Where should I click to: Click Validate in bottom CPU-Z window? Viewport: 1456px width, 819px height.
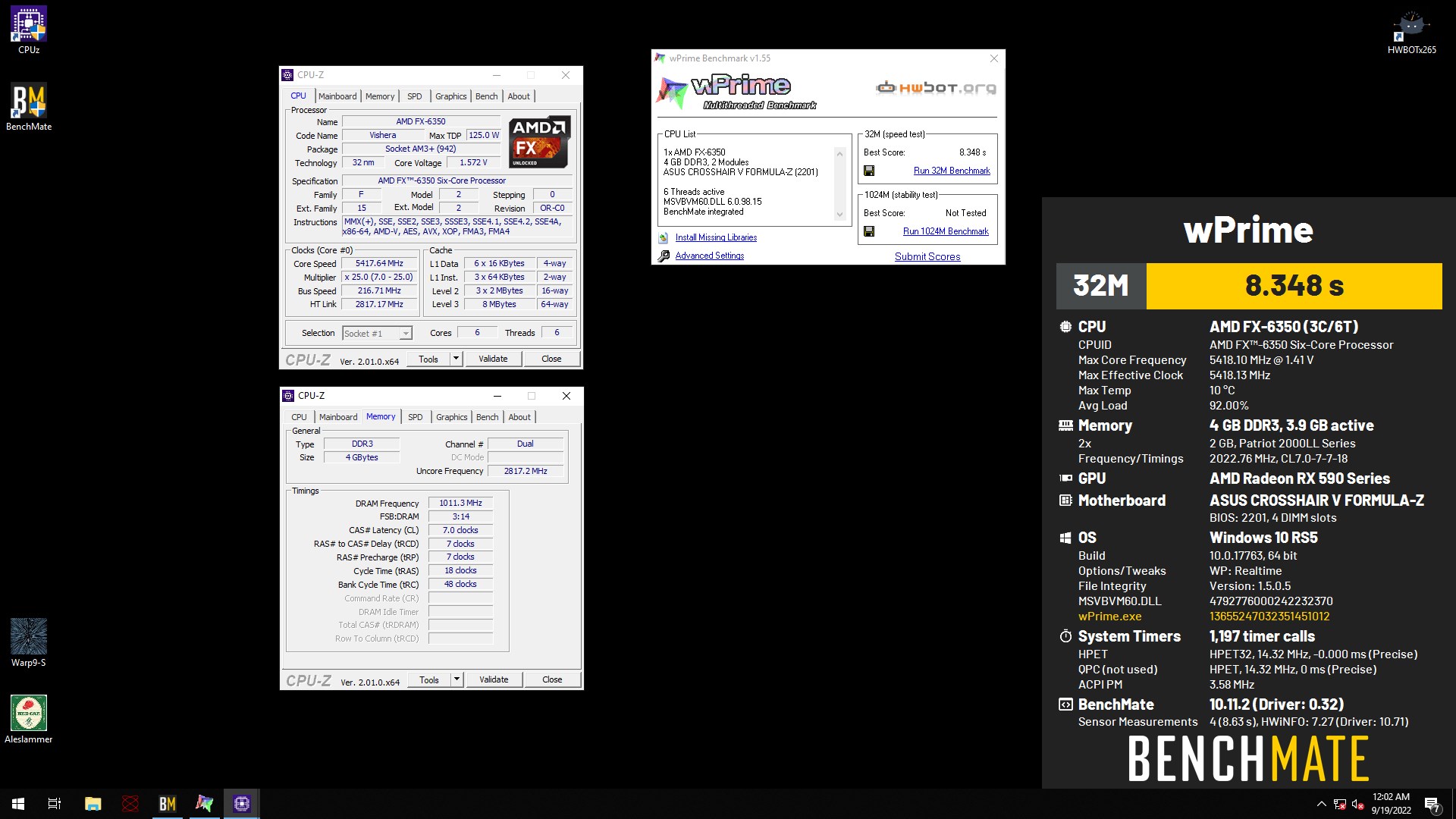pyautogui.click(x=494, y=679)
